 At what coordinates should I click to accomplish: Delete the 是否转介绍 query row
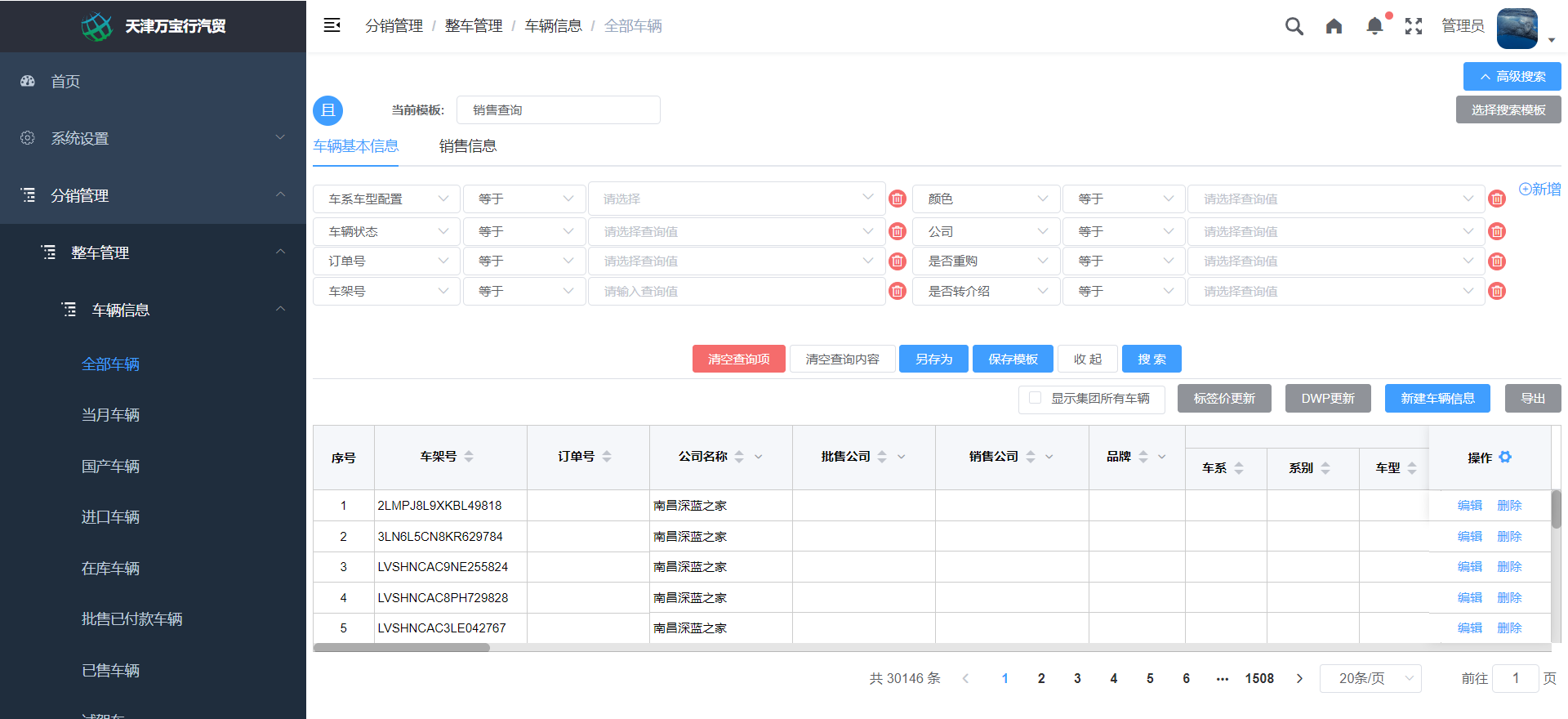[1497, 291]
